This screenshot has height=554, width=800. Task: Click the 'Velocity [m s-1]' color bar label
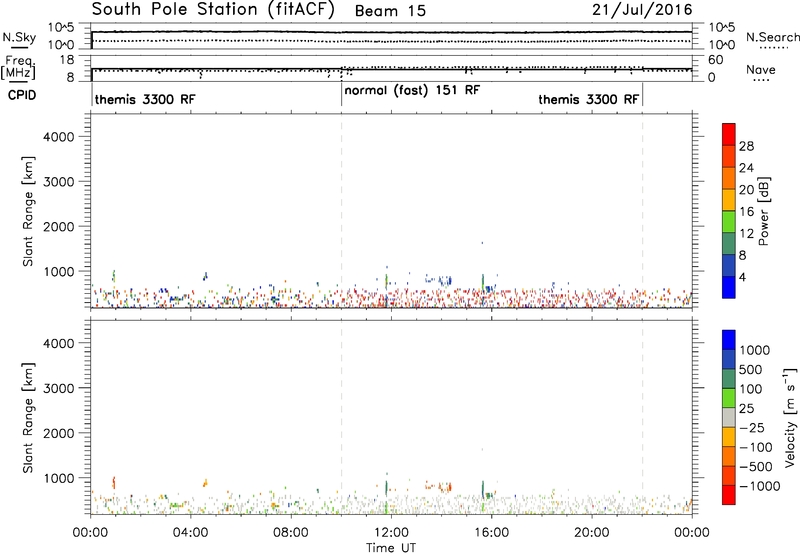coord(790,417)
